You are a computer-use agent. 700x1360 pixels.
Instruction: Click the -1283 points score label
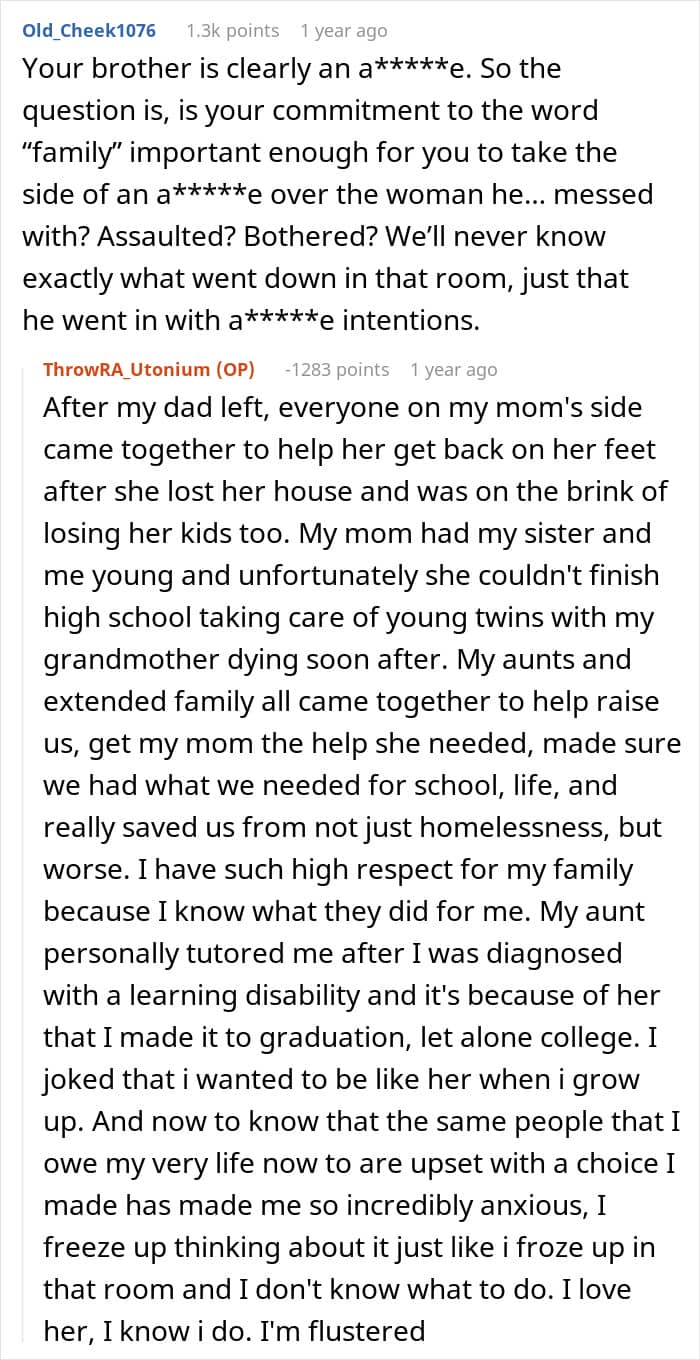click(337, 369)
